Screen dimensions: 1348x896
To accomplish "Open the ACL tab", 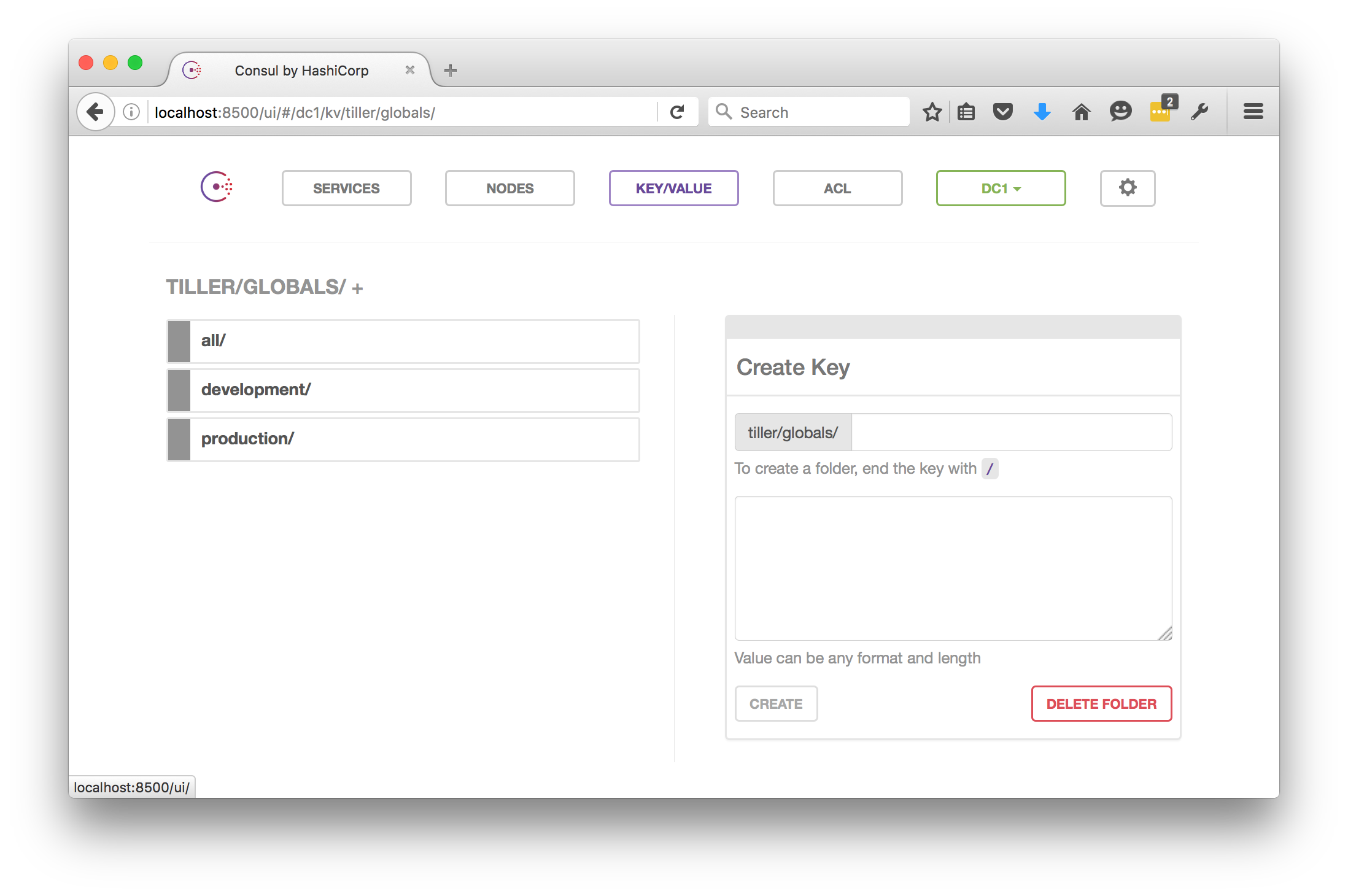I will [837, 188].
